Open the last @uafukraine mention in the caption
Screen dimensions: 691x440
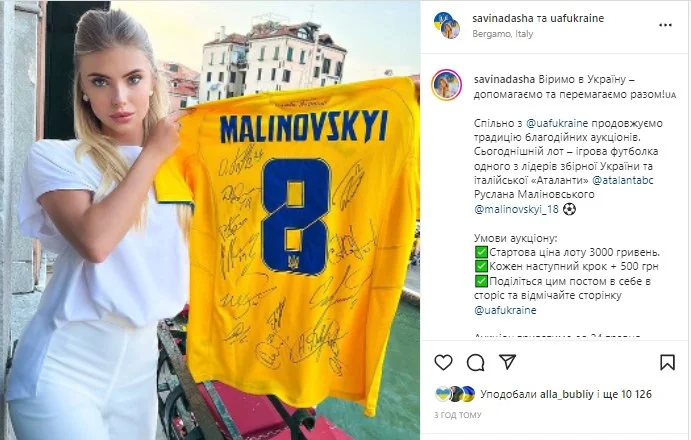(505, 310)
